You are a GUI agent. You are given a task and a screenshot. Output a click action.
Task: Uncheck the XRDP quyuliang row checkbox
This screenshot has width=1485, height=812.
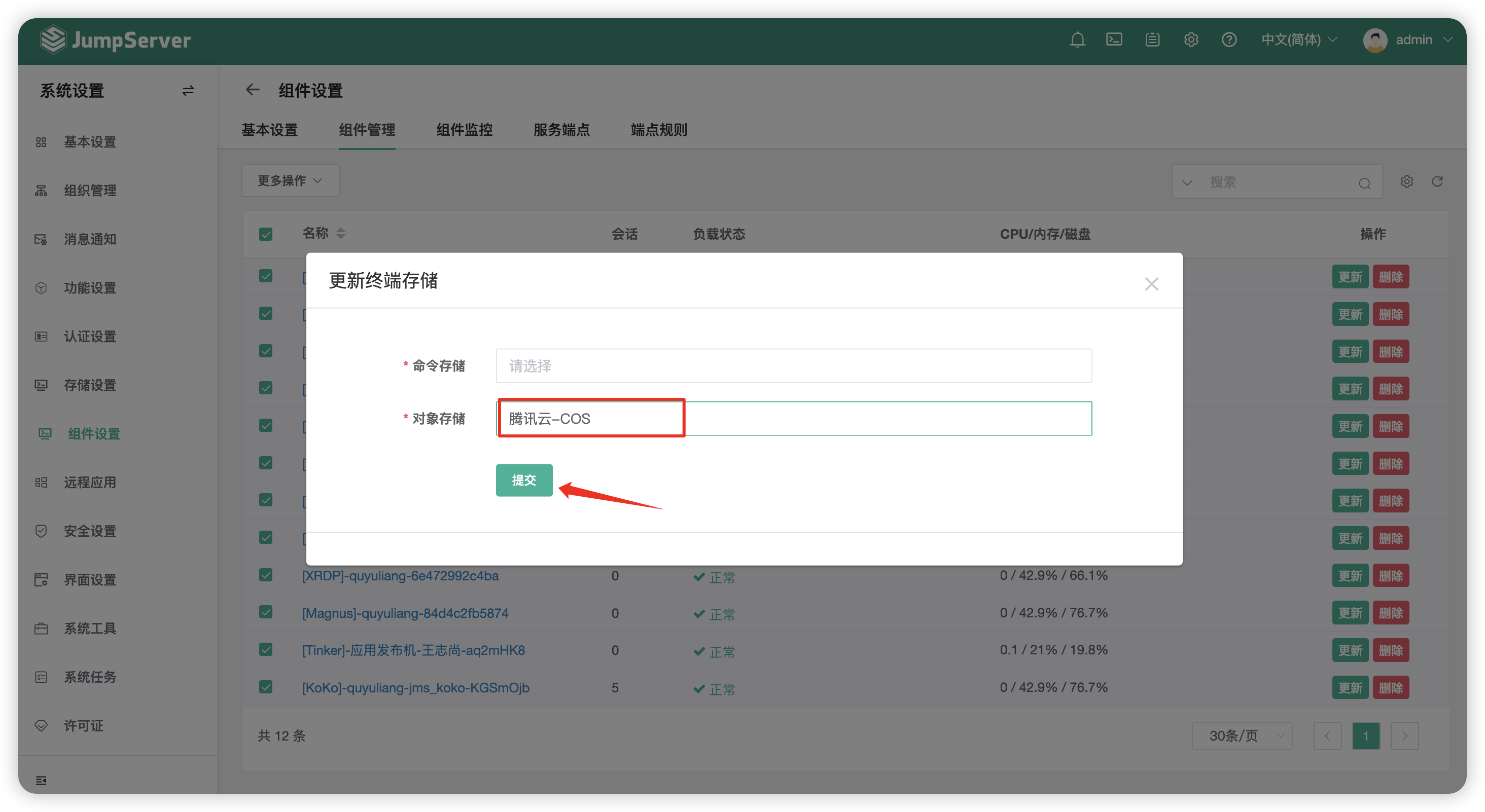tap(266, 575)
